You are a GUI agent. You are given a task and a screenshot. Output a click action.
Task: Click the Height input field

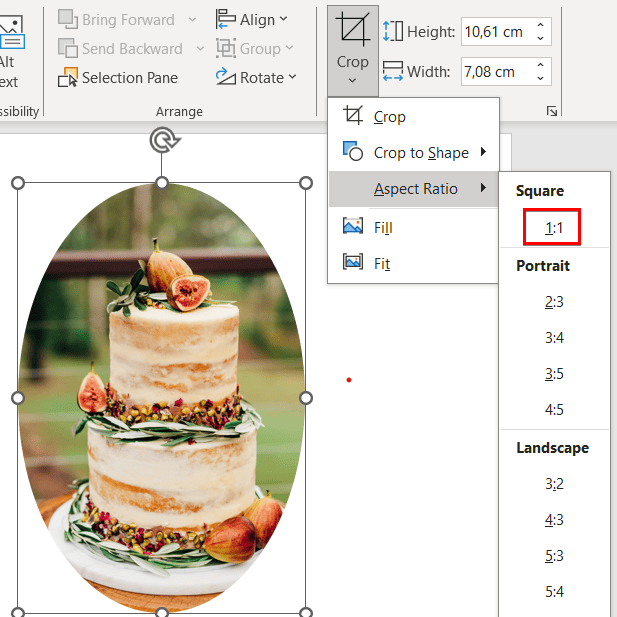point(497,32)
